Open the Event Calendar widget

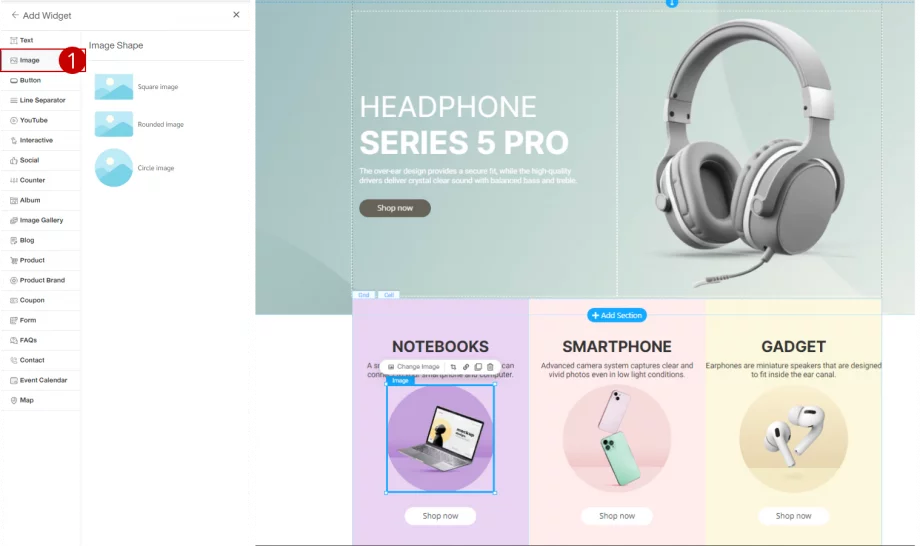coord(40,381)
